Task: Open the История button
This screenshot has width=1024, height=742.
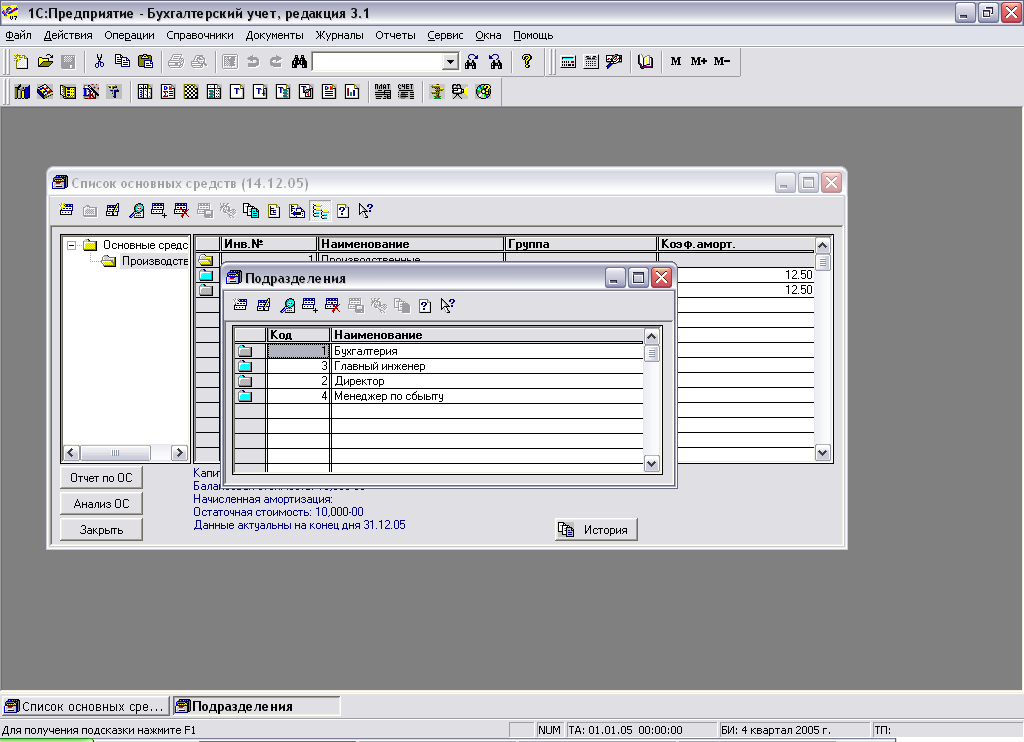Action: 596,530
